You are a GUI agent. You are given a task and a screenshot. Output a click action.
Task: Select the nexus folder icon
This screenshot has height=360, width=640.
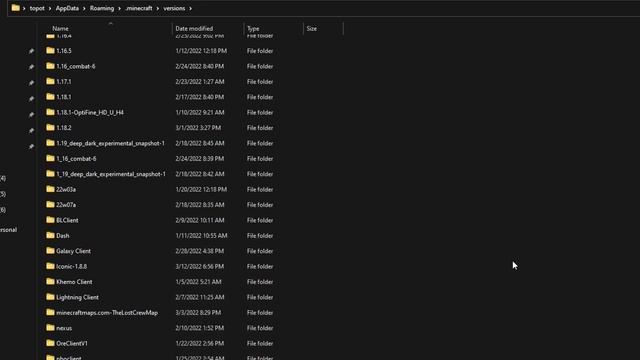[50, 328]
